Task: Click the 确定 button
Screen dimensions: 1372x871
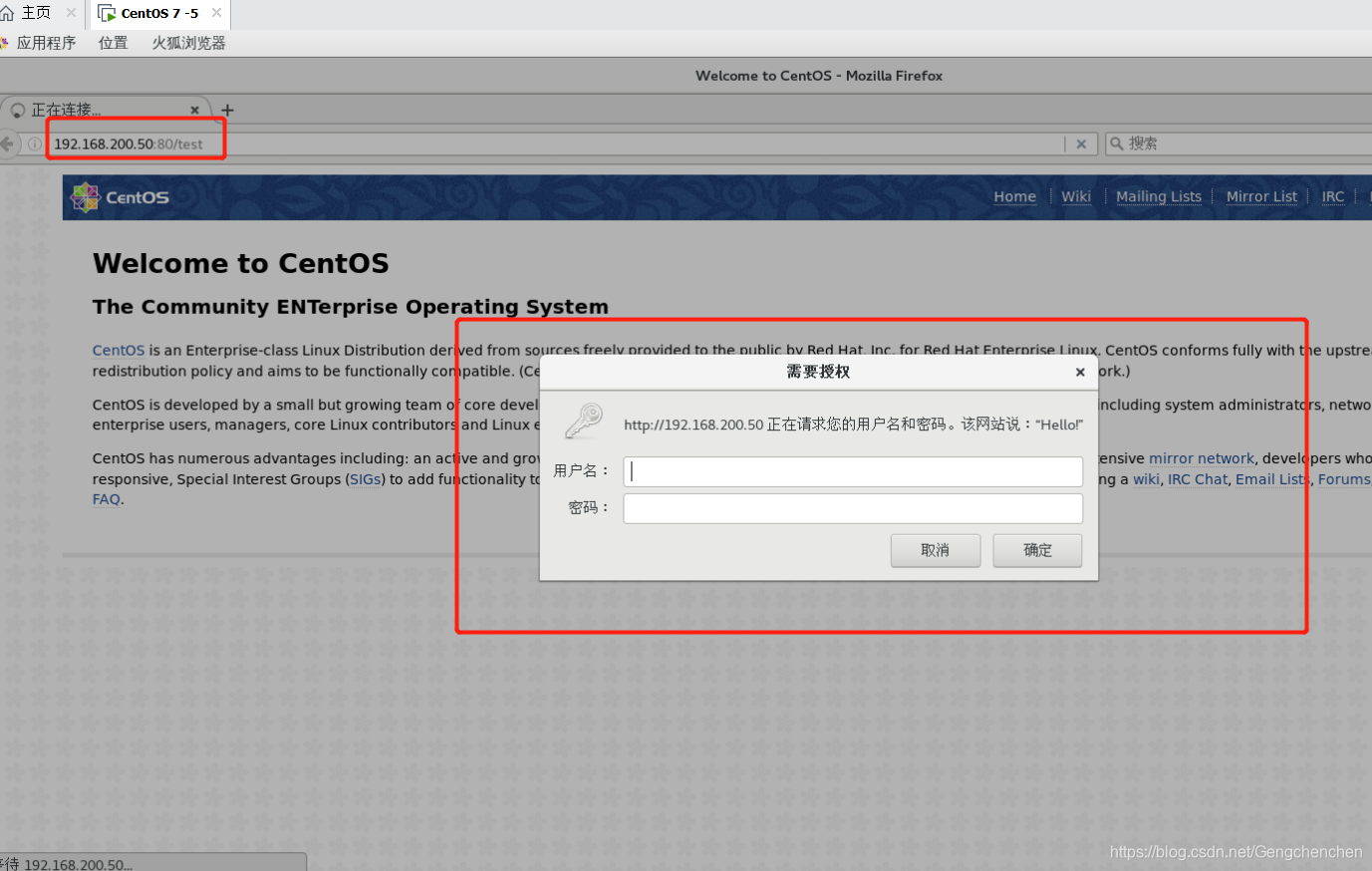Action: (x=1037, y=550)
